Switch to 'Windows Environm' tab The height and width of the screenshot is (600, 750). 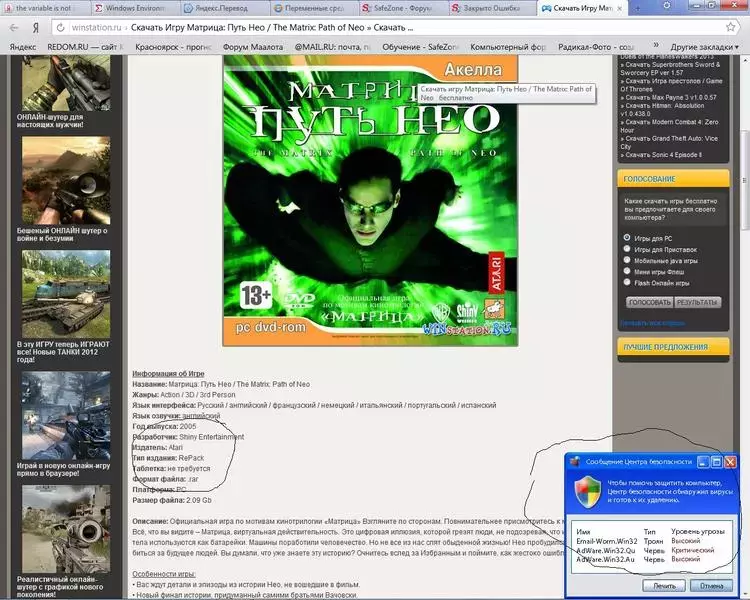click(134, 8)
